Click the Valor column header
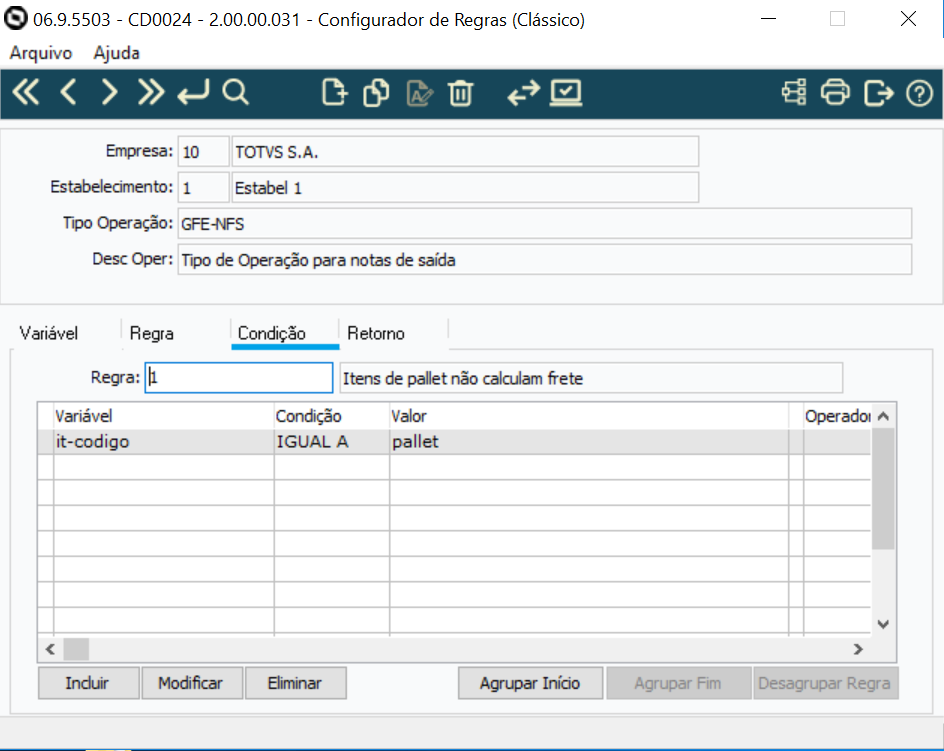 [589, 416]
